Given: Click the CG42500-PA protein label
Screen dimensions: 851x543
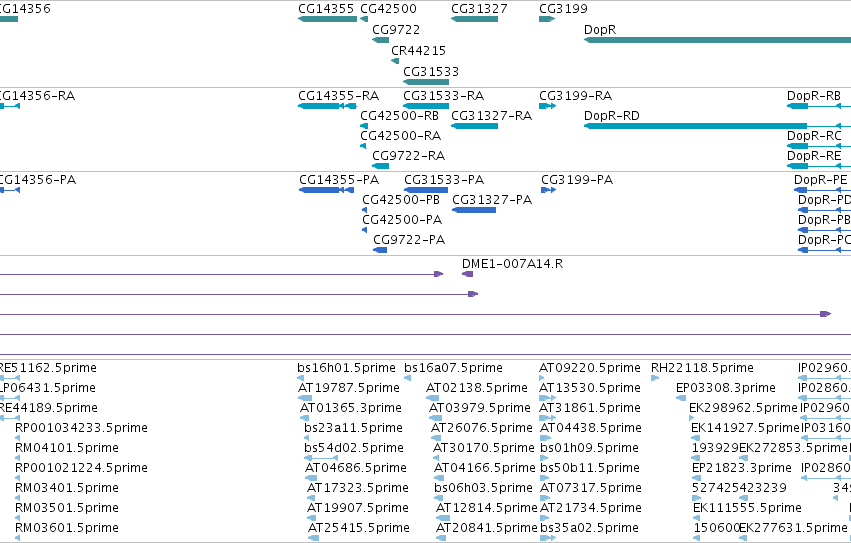Looking at the screenshot, I should pos(402,220).
